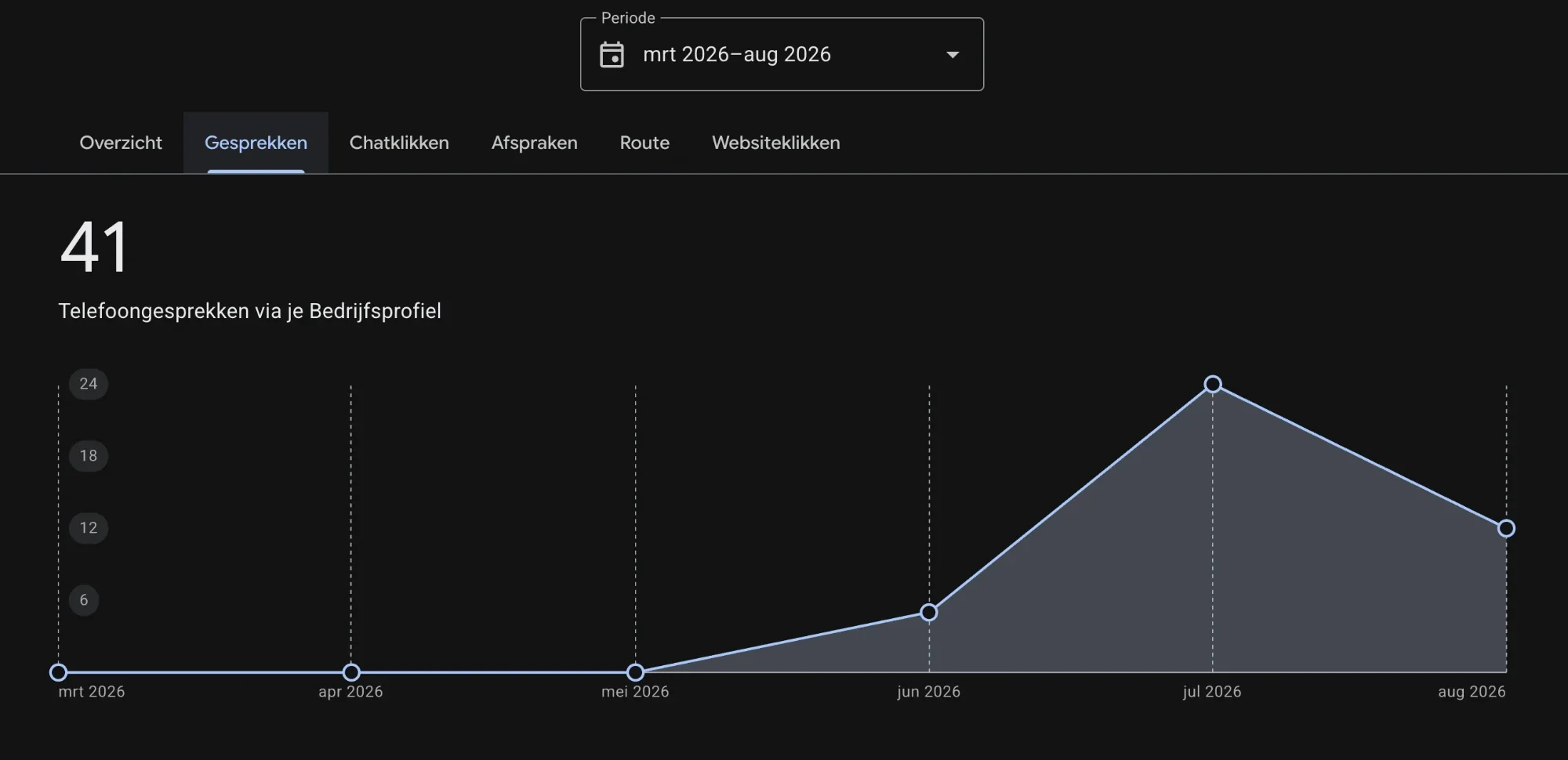Select the jun 2026 data point

929,612
